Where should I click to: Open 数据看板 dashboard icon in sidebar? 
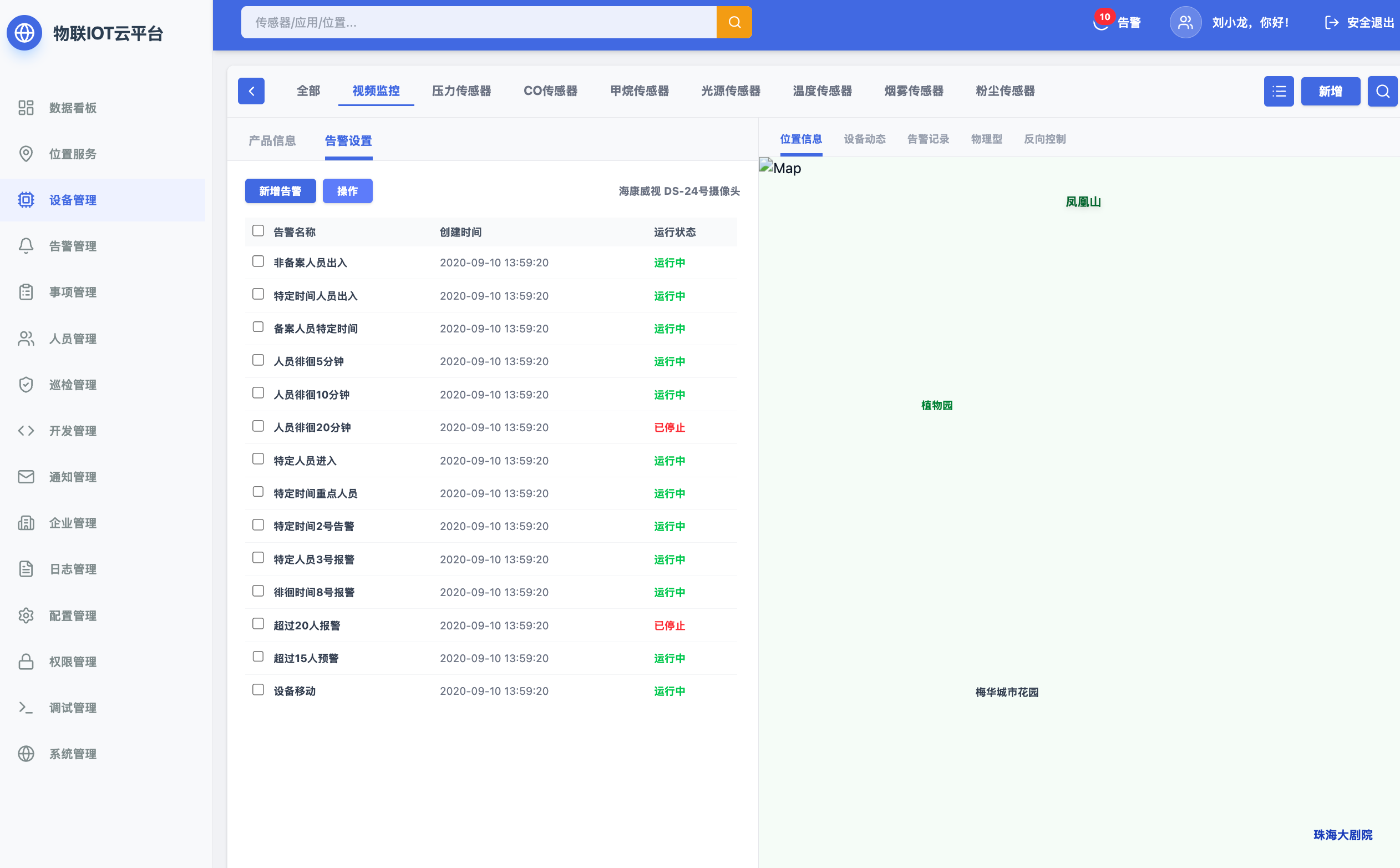pos(26,108)
